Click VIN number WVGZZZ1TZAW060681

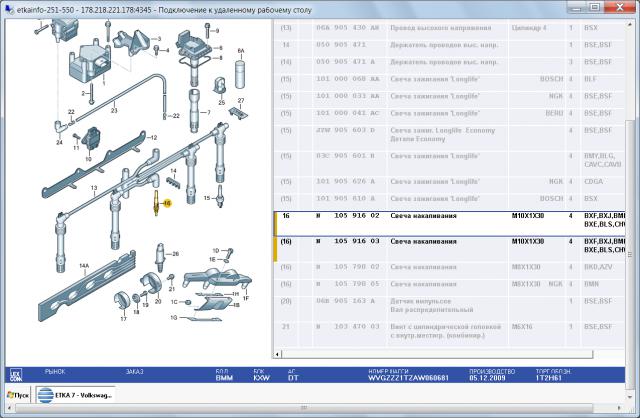click(x=408, y=378)
